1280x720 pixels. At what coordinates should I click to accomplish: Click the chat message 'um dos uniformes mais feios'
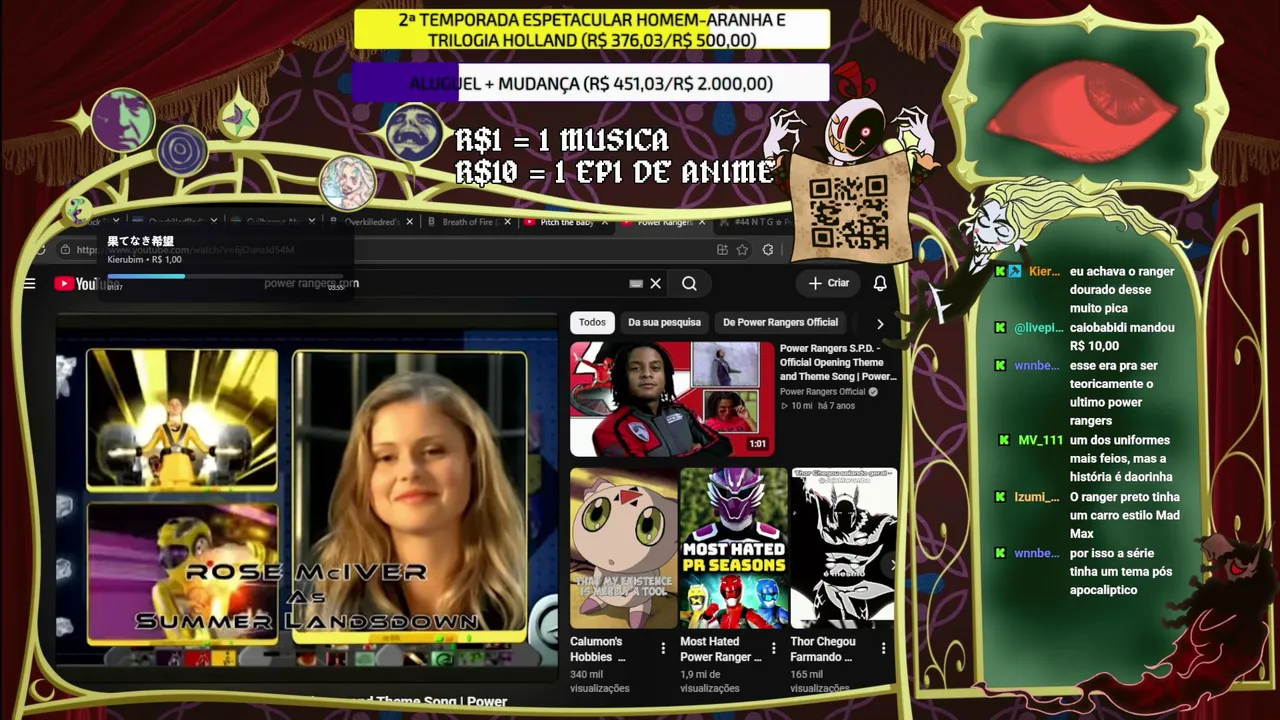(1121, 458)
